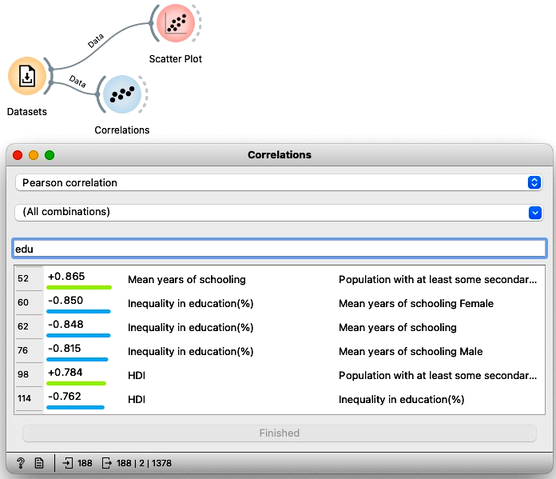The width and height of the screenshot is (556, 479).
Task: Select the +0.865 Mean years of schooling row
Action: [x=279, y=279]
